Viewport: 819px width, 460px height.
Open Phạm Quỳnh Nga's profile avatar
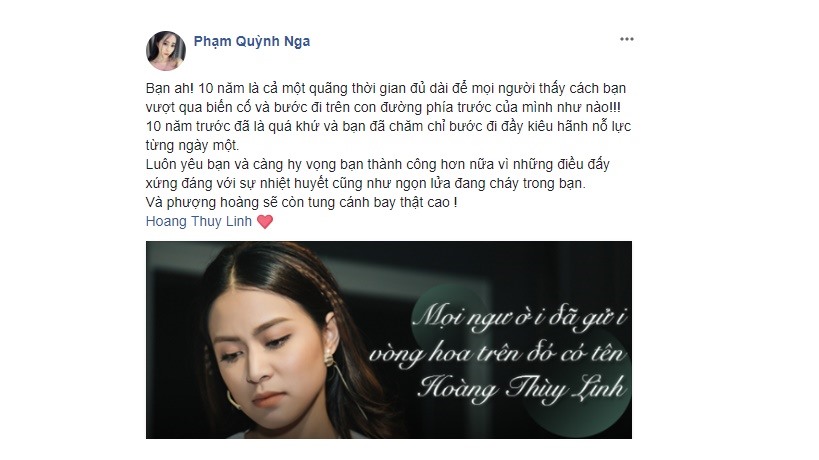click(x=166, y=51)
